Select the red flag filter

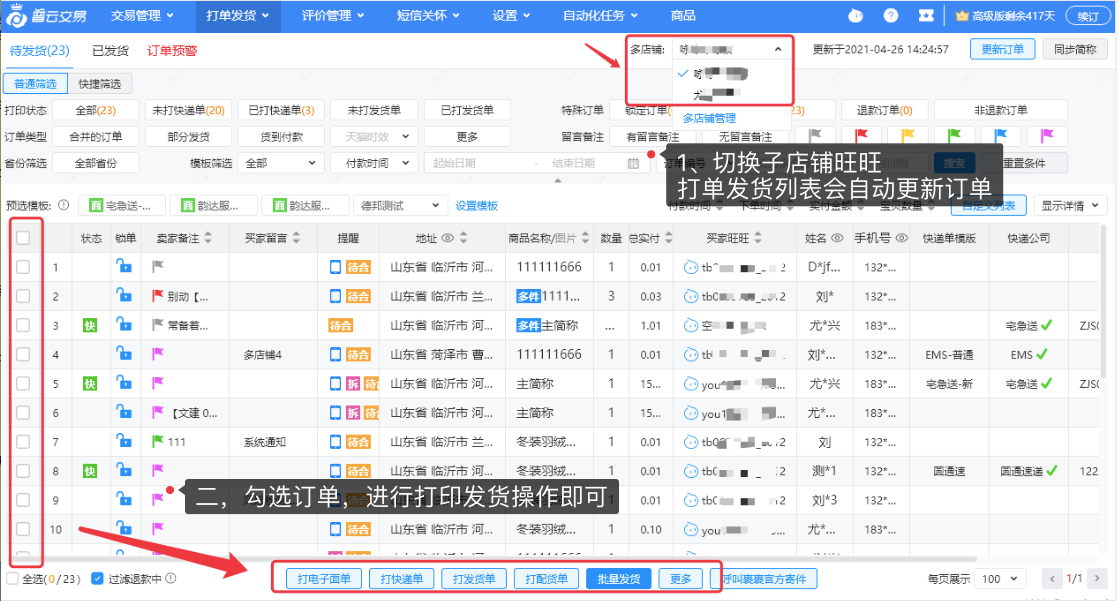pyautogui.click(x=861, y=136)
